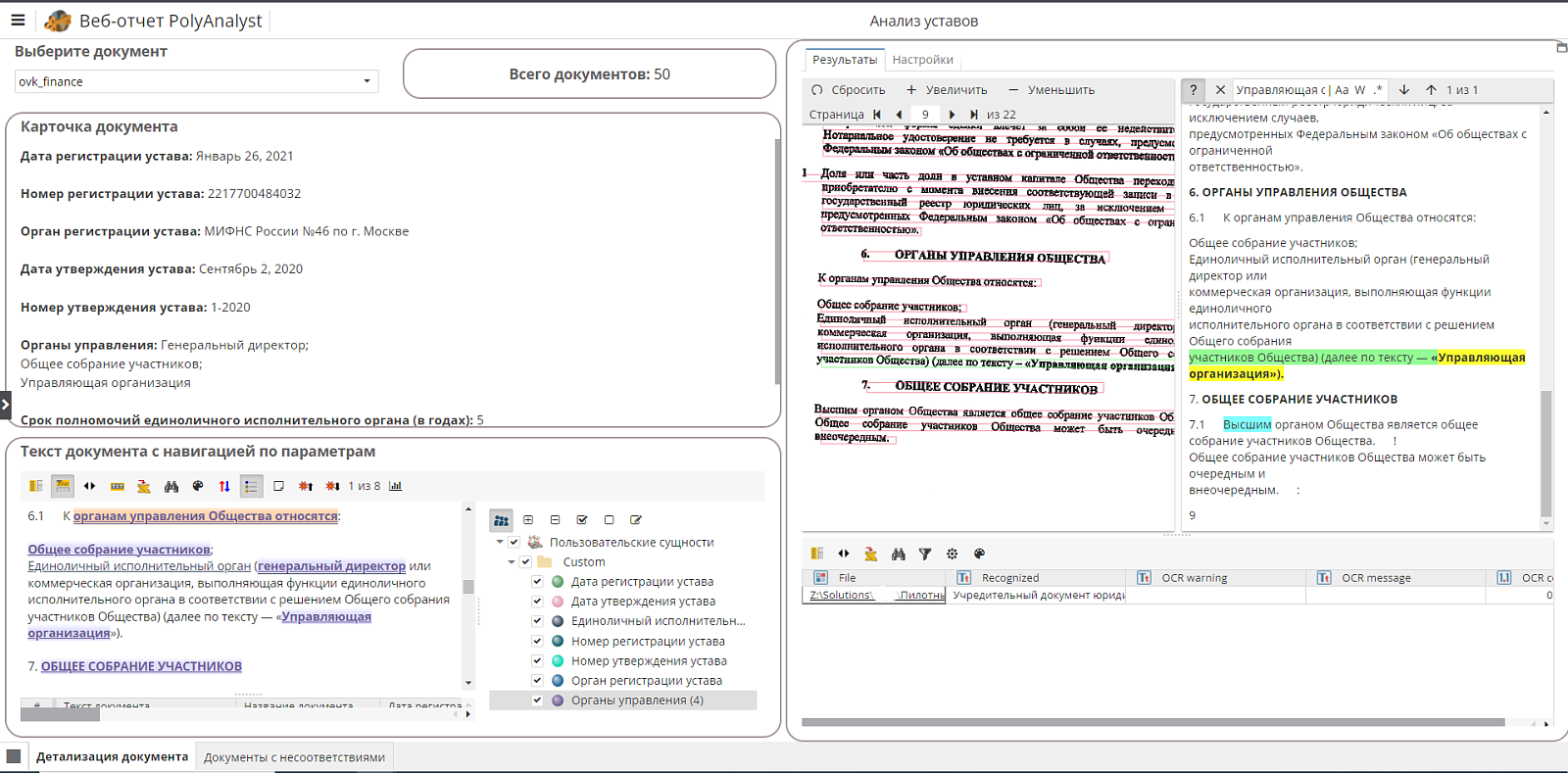Toggle regex '.*' search option
Viewport: 1568px width, 773px height.
pos(1378,90)
